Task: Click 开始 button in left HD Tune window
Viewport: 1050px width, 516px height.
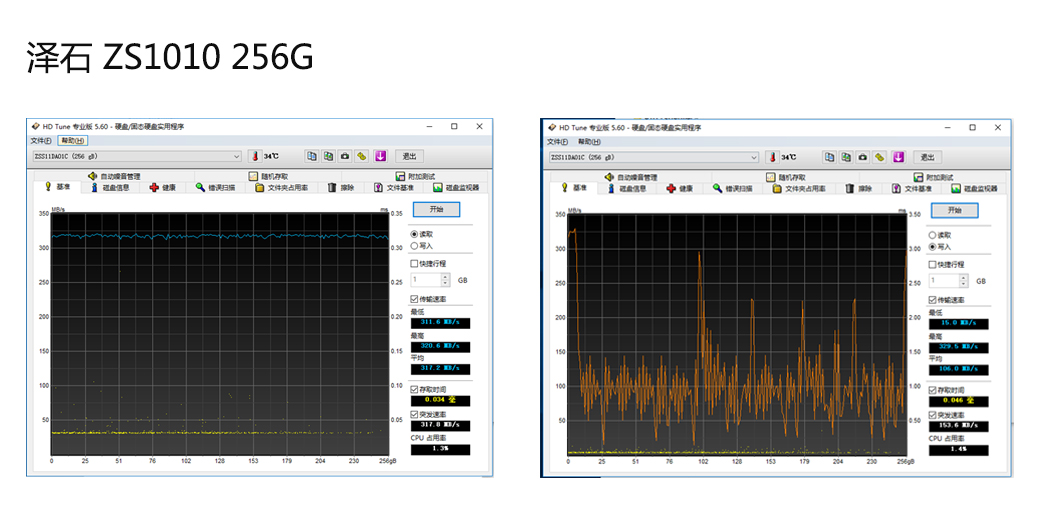Action: pos(436,209)
